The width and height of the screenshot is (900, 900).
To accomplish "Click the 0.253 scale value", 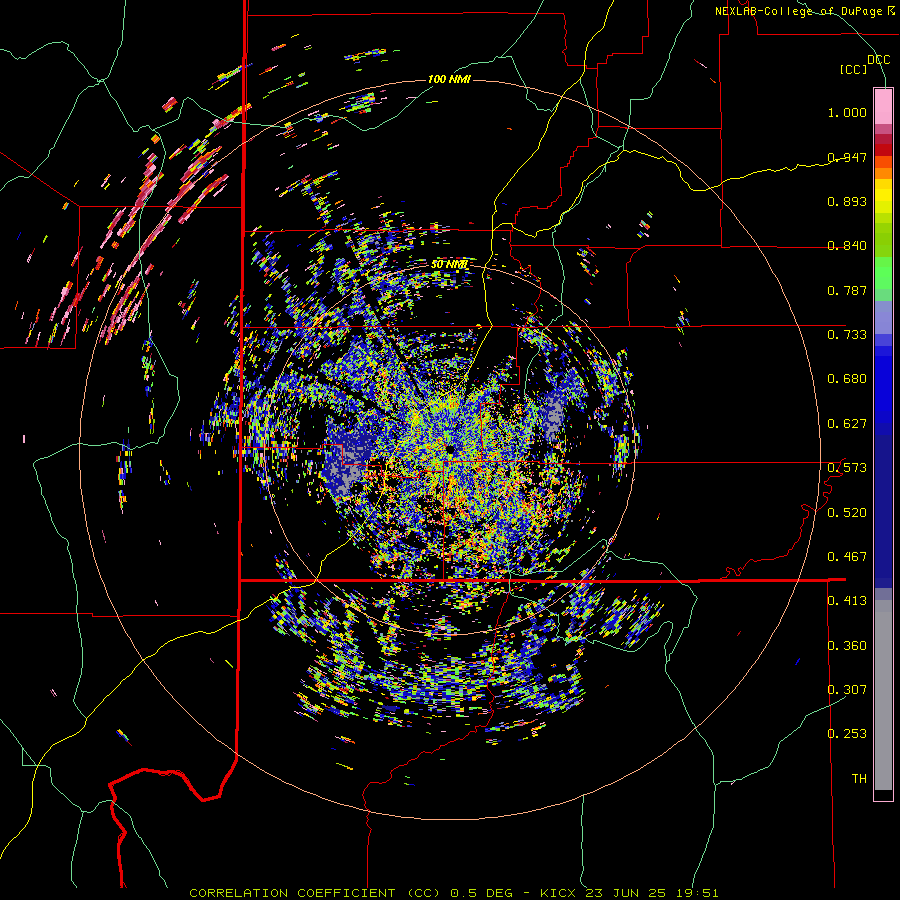I will [x=847, y=734].
